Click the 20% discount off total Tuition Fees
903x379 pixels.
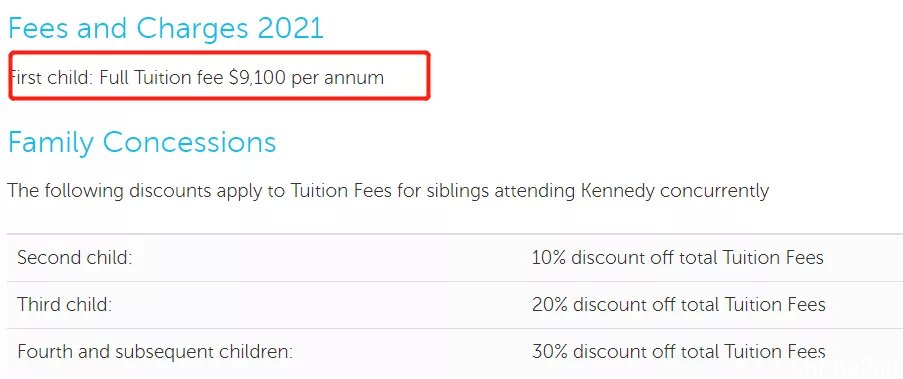click(x=678, y=304)
